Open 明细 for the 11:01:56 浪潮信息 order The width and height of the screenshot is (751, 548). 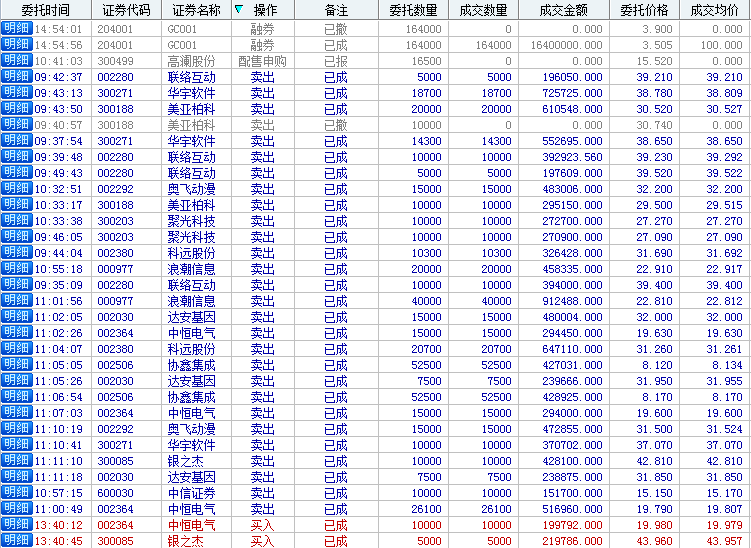click(x=17, y=301)
